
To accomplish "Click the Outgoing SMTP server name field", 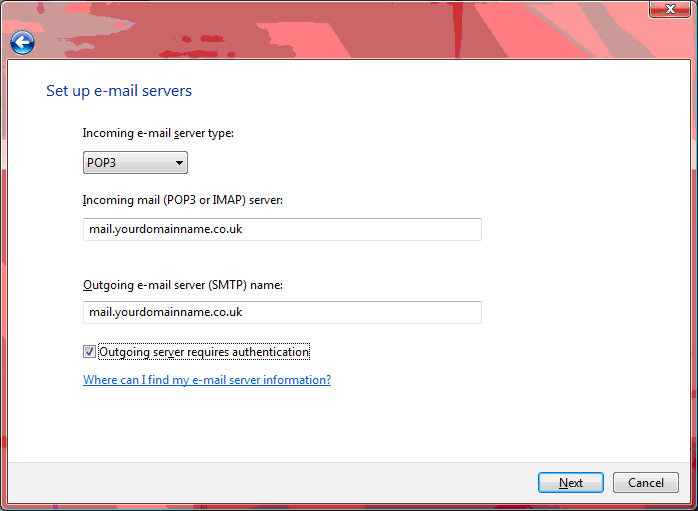I will click(282, 312).
